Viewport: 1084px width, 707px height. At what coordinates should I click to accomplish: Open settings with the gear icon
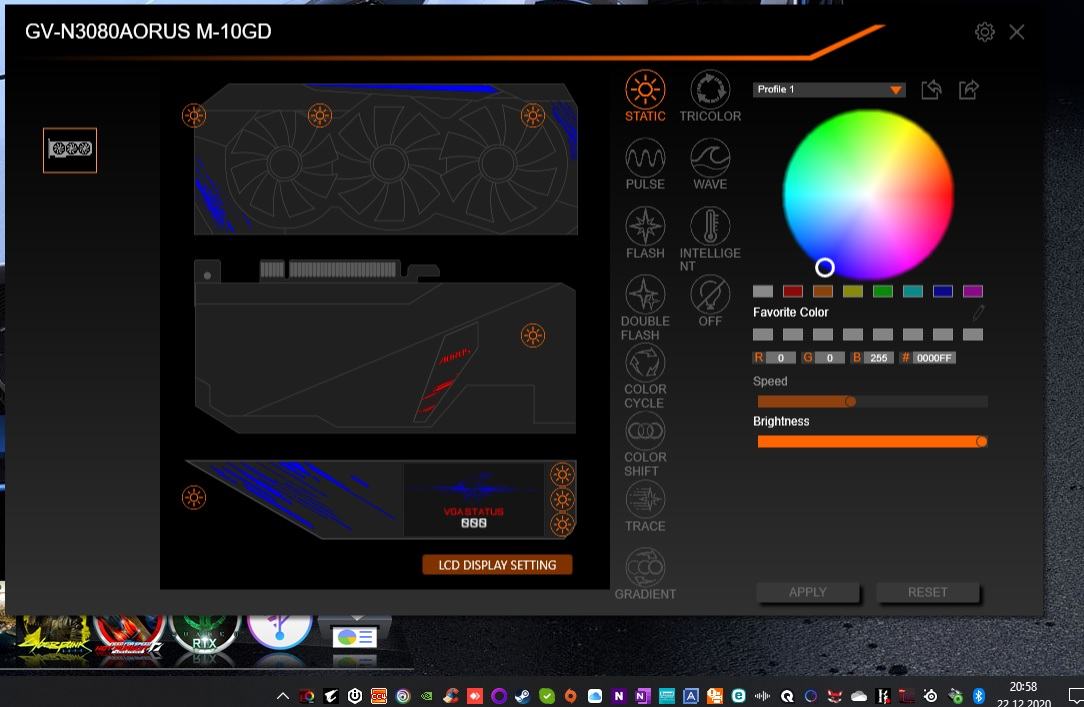(x=984, y=32)
